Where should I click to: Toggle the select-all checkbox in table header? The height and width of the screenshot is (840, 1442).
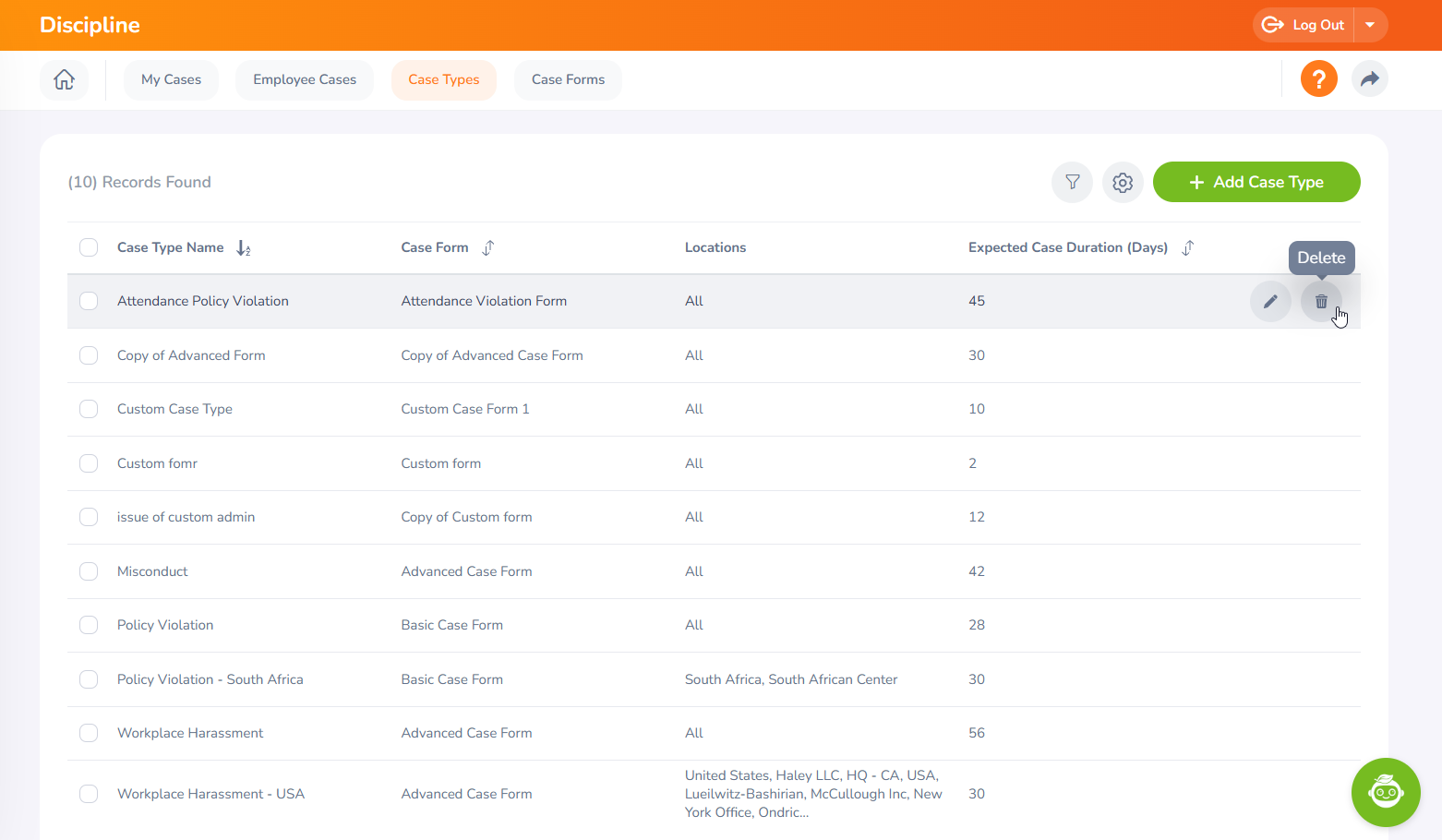point(89,247)
